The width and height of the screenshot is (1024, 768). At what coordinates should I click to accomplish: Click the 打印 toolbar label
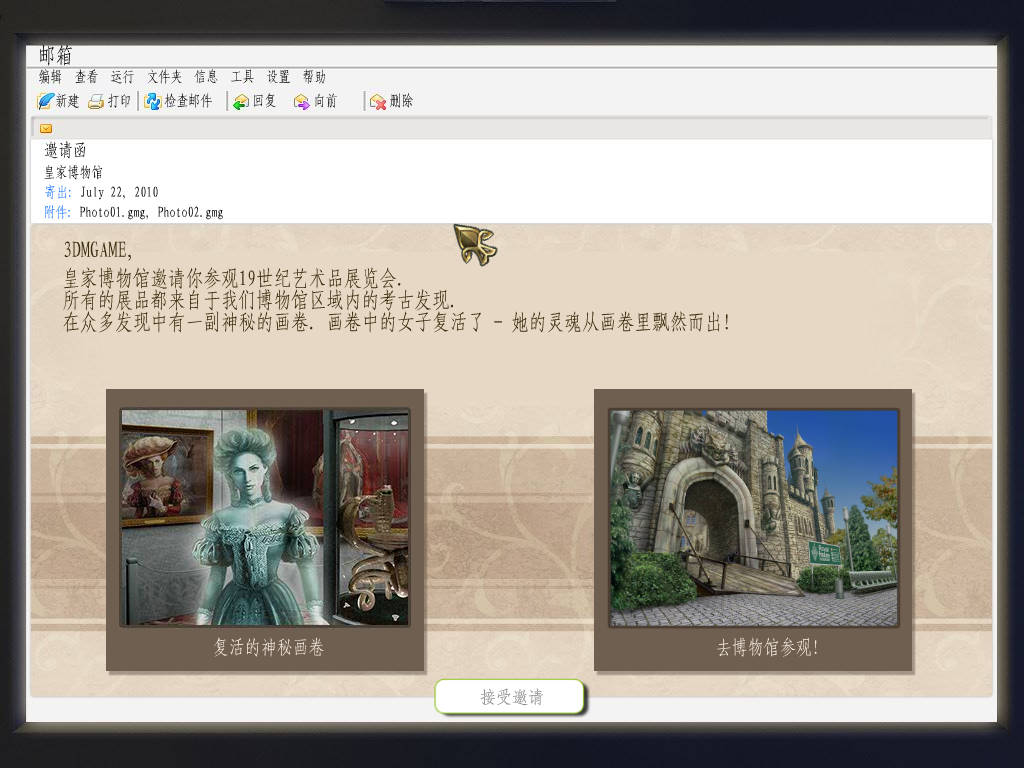119,101
